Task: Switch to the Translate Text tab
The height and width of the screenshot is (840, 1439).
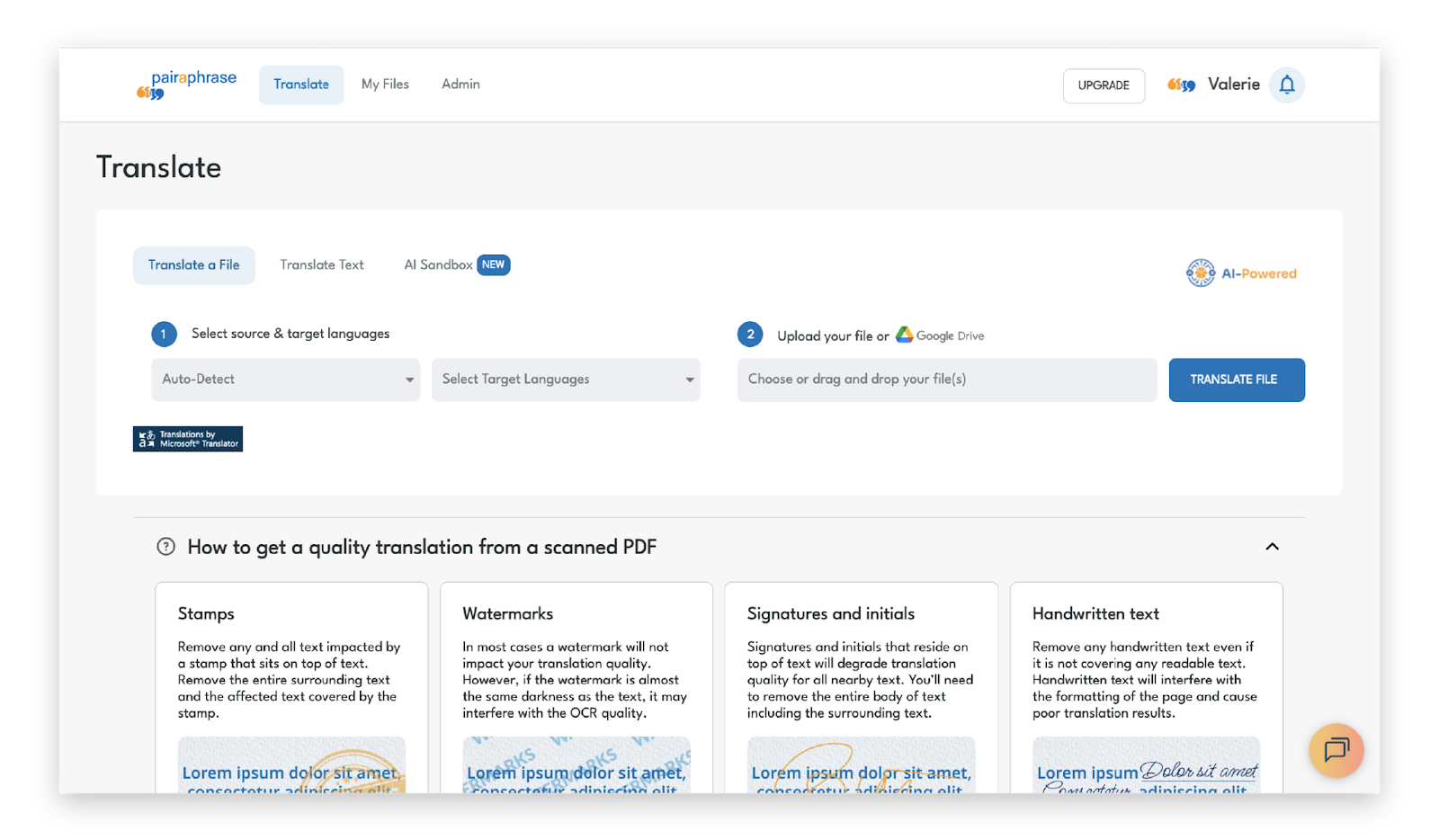Action: [322, 265]
